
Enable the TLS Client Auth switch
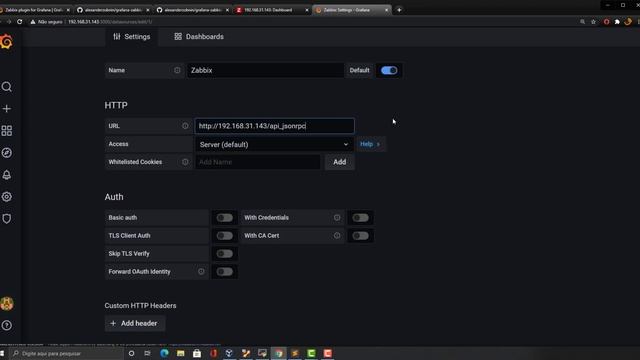(x=224, y=236)
